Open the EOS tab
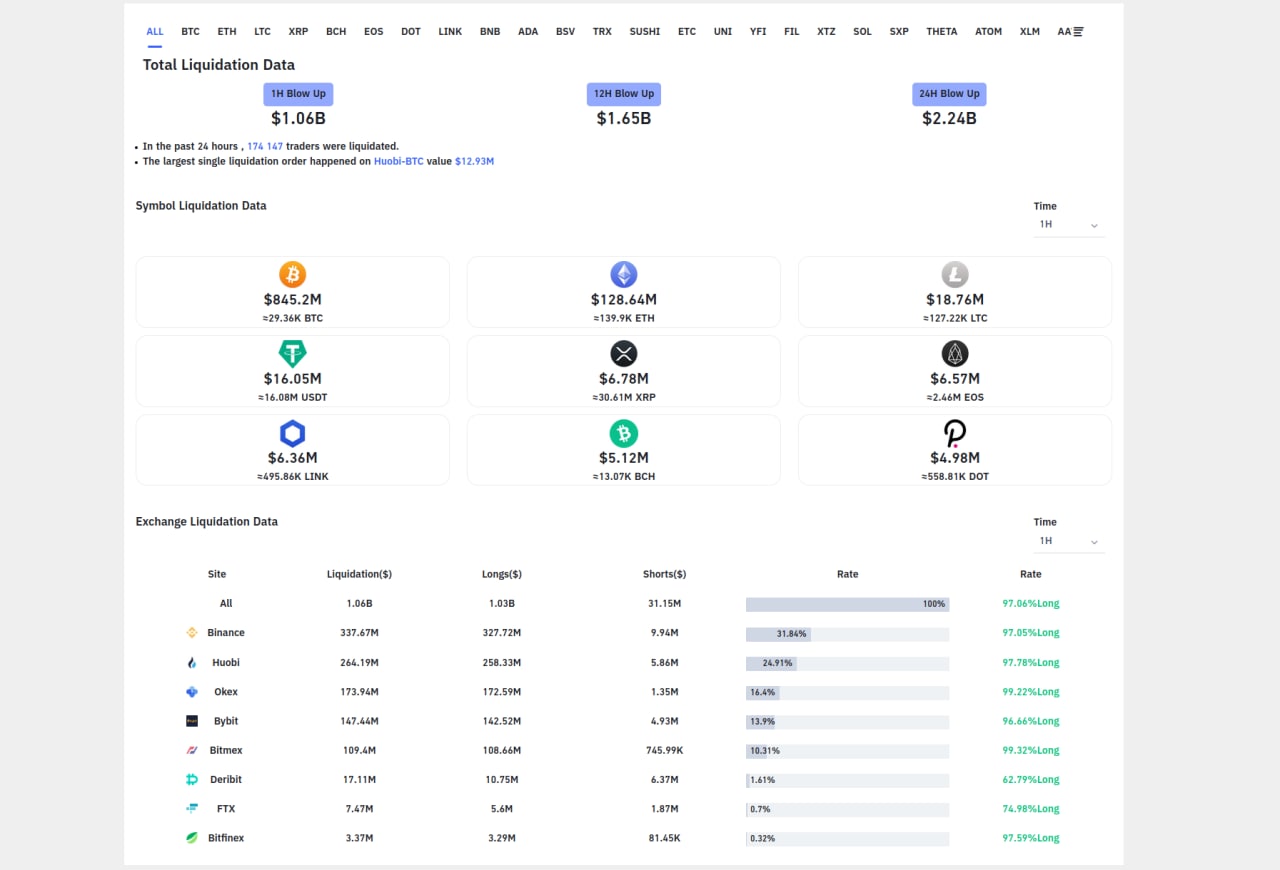 coord(374,32)
